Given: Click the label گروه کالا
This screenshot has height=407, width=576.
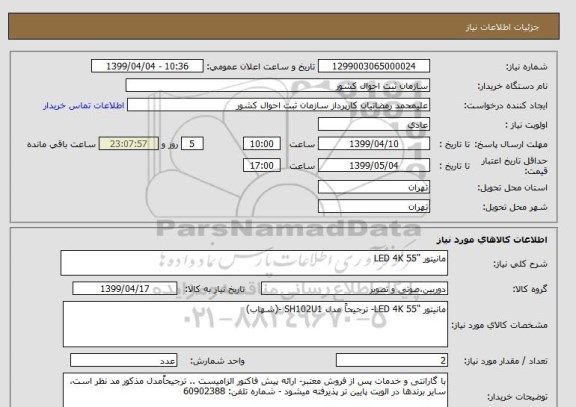Looking at the screenshot, I should 530,289.
